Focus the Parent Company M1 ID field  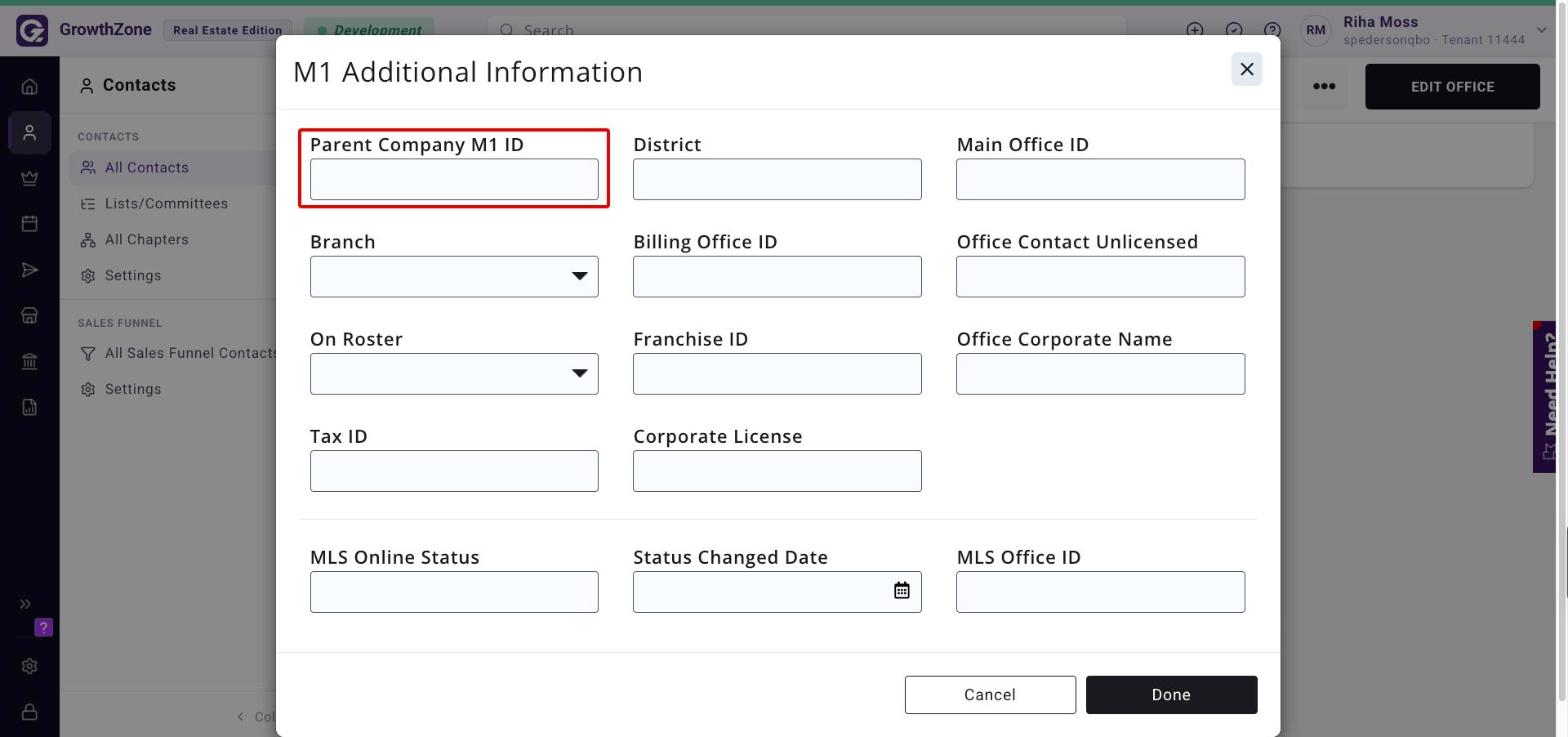(454, 179)
